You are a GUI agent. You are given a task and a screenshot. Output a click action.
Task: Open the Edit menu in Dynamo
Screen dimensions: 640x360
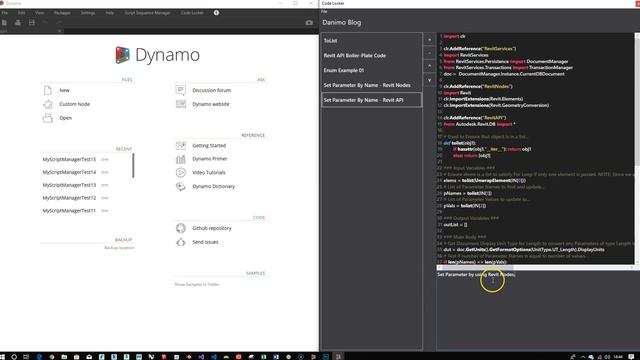tap(22, 13)
